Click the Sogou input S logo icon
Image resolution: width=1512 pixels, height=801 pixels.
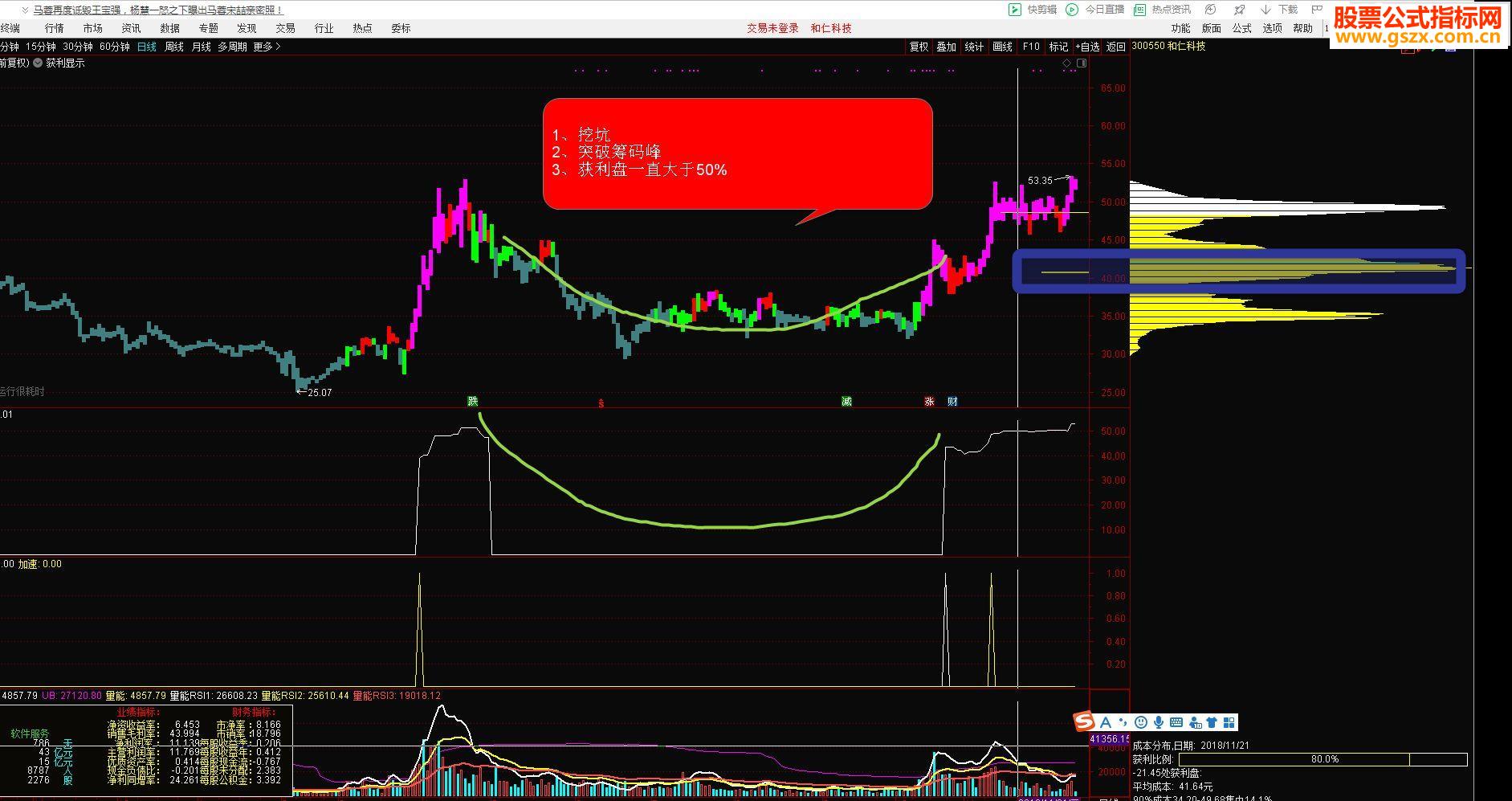pos(1084,722)
